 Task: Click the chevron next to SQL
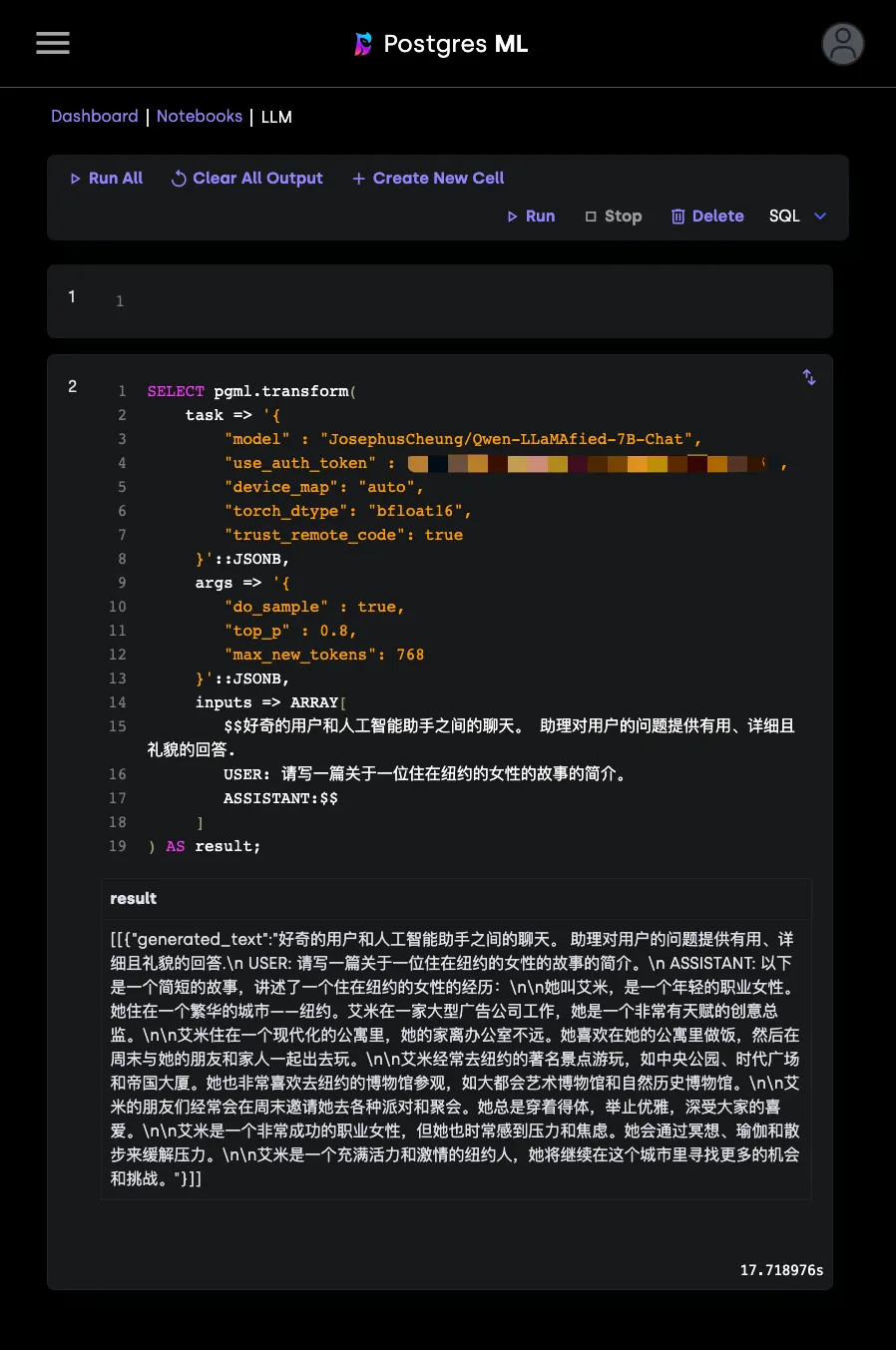tap(820, 217)
